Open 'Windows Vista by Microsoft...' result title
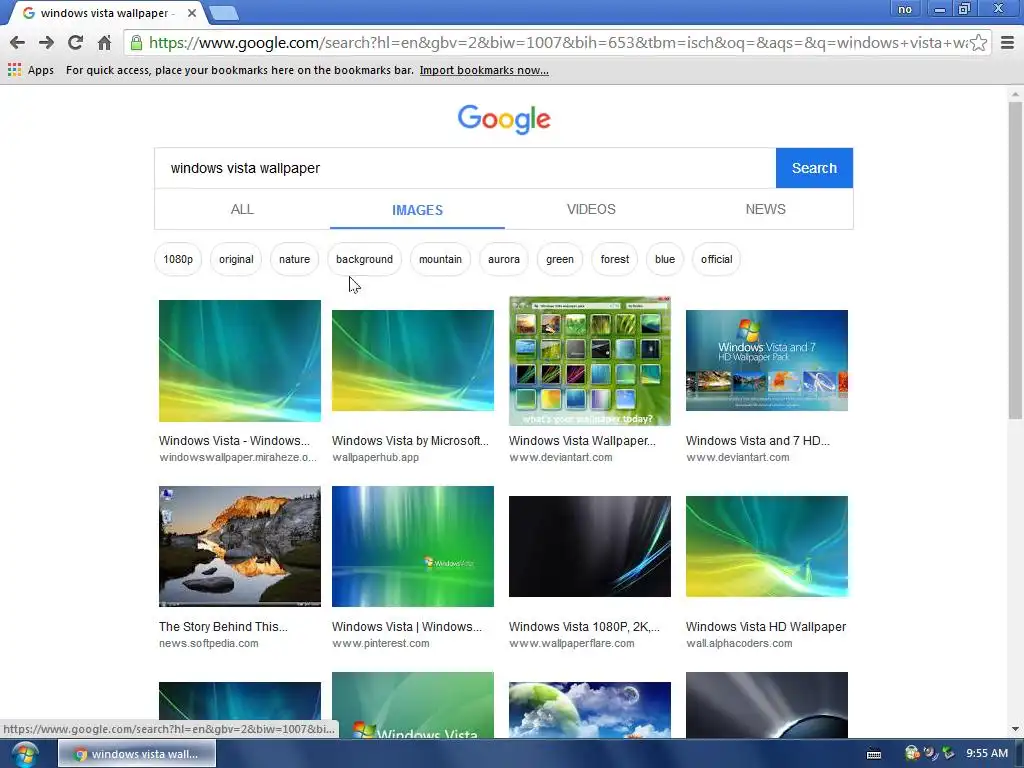The height and width of the screenshot is (768, 1024). pos(410,441)
